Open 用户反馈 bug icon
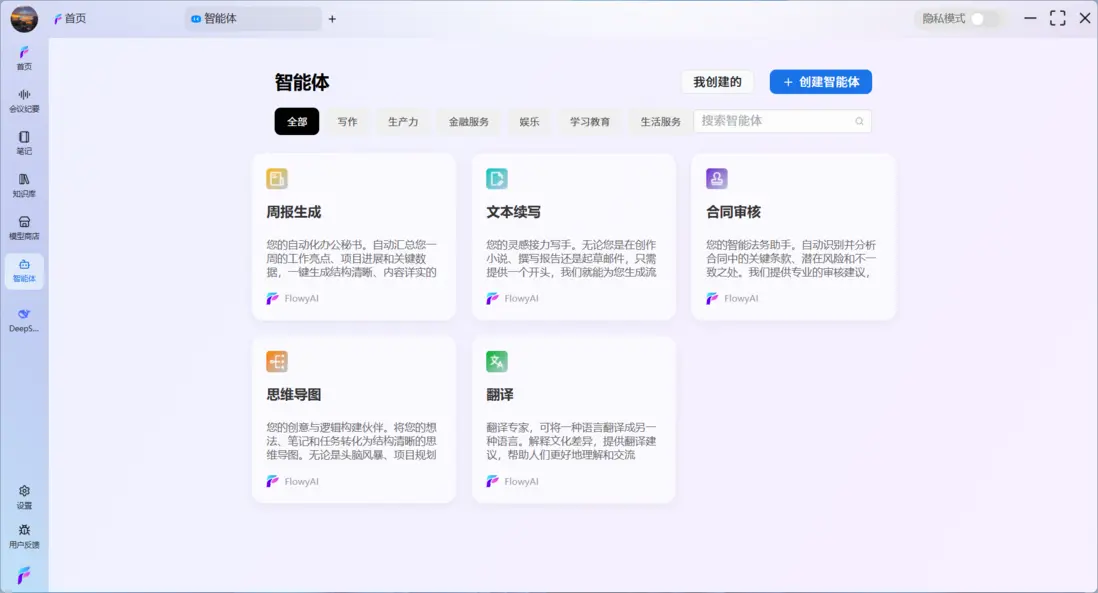Screen dimensions: 1098x593 [24, 536]
